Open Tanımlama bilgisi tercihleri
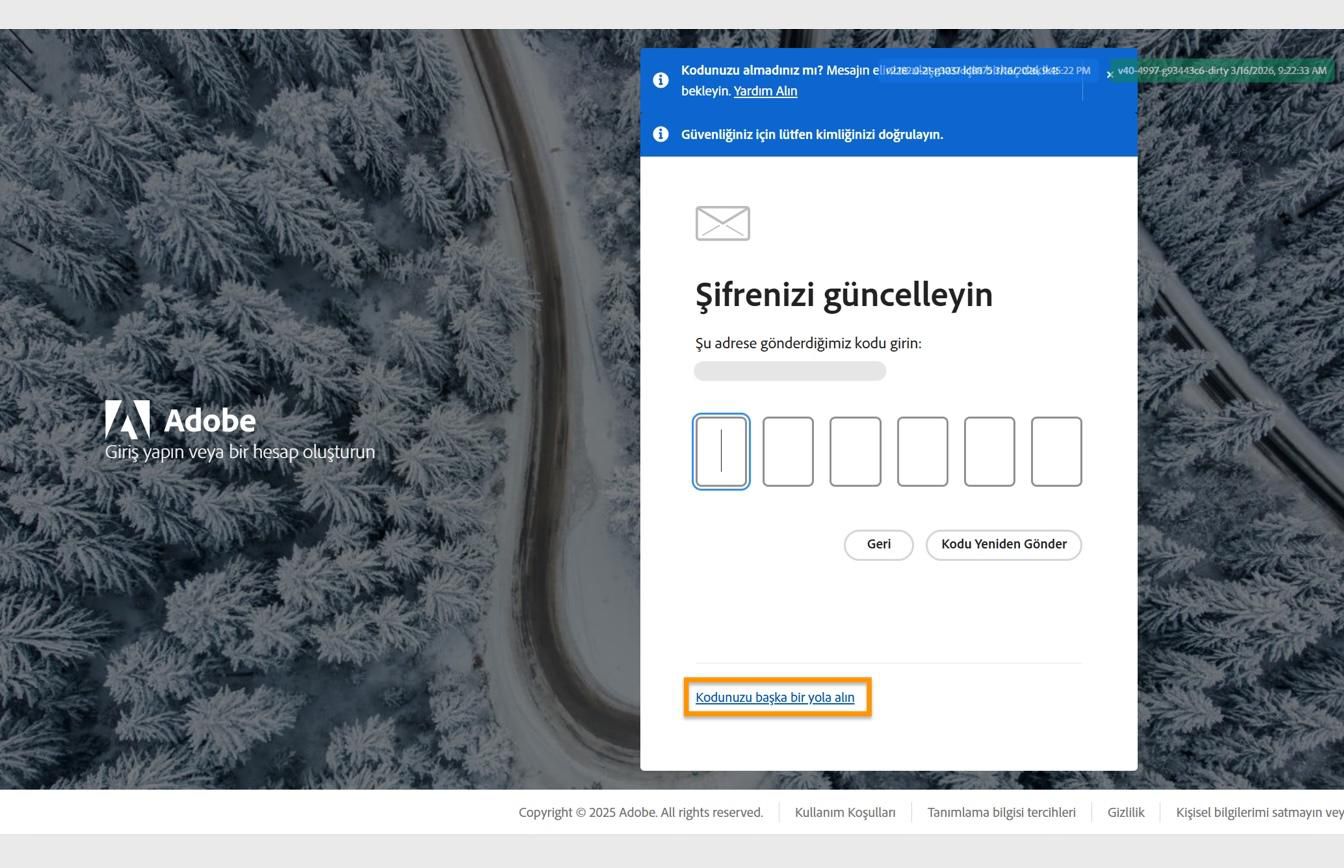The image size is (1344, 868). tap(1001, 812)
